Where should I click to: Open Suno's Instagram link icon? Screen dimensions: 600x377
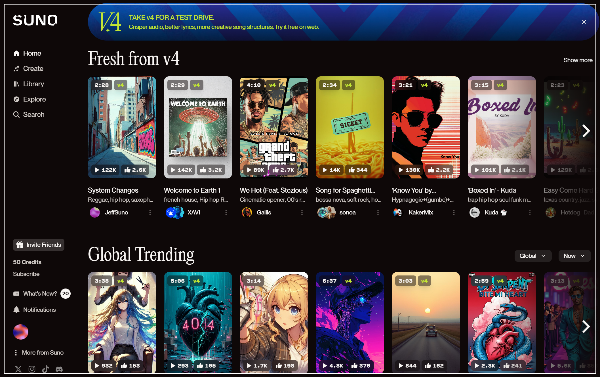[32, 369]
